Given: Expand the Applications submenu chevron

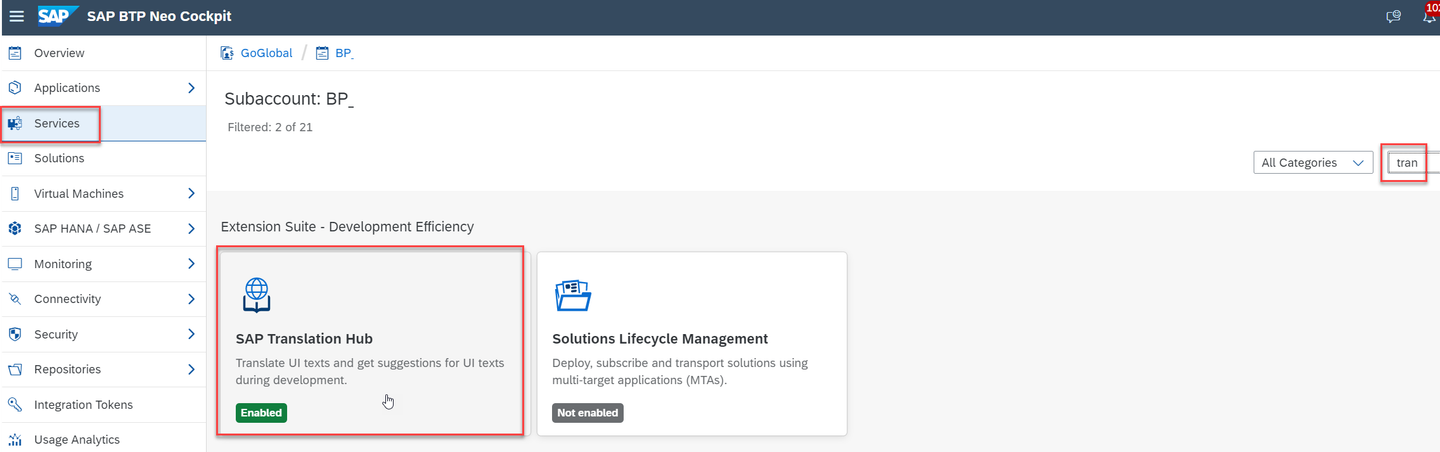Looking at the screenshot, I should [191, 88].
